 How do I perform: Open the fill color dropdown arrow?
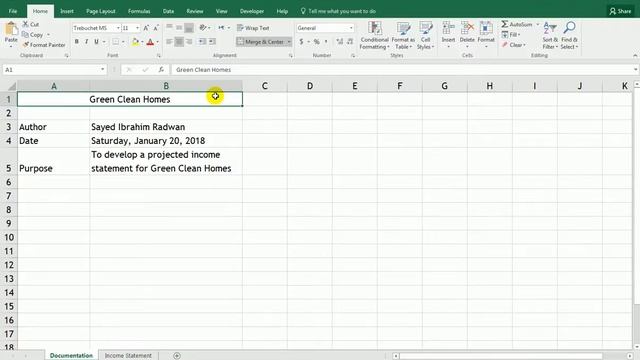(142, 42)
